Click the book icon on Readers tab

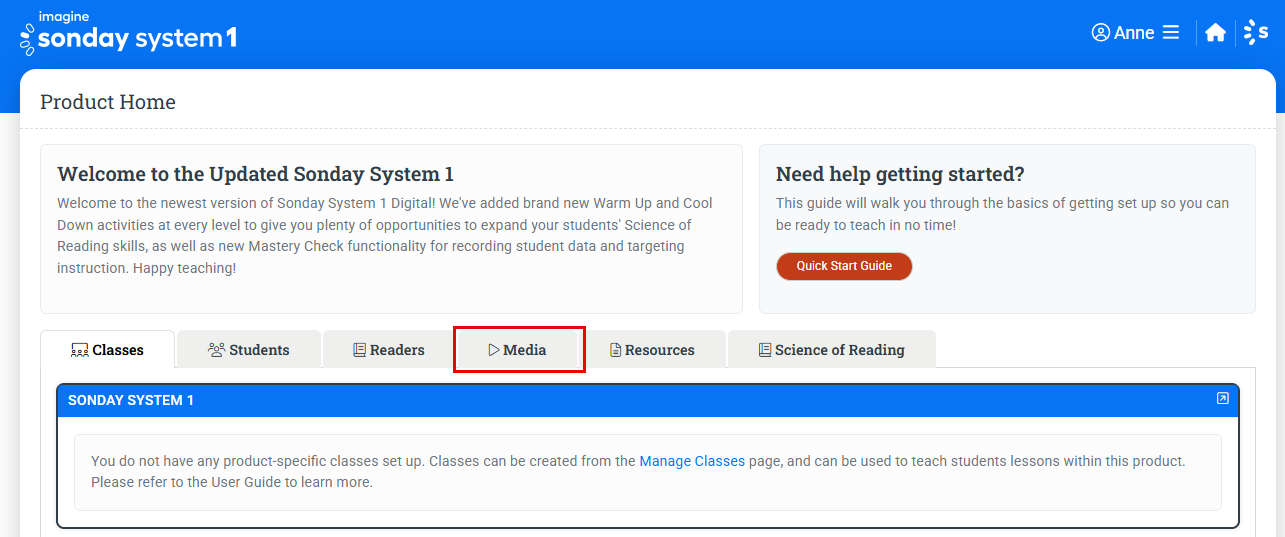click(359, 350)
